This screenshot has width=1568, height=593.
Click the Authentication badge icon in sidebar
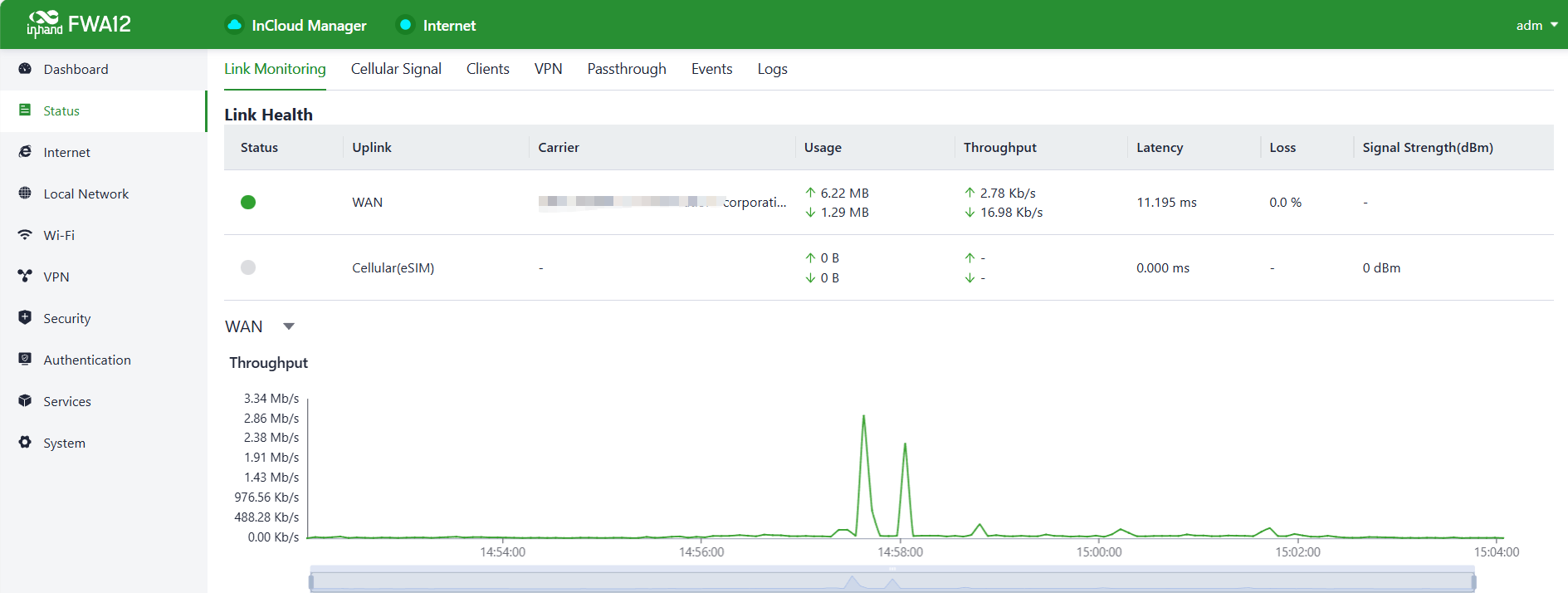click(x=25, y=360)
